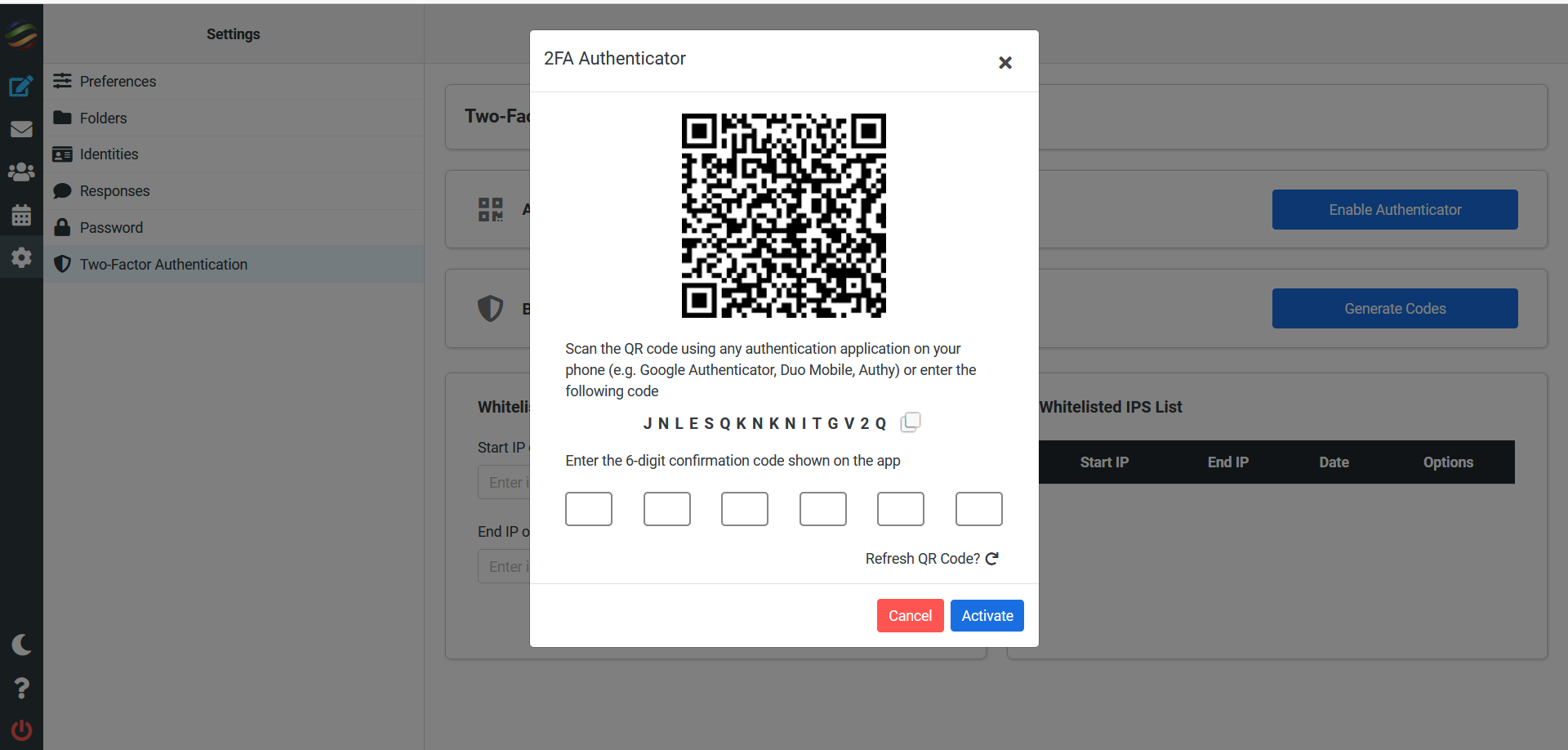This screenshot has width=1568, height=750.
Task: Close the 2FA Authenticator dialog
Action: (1005, 63)
